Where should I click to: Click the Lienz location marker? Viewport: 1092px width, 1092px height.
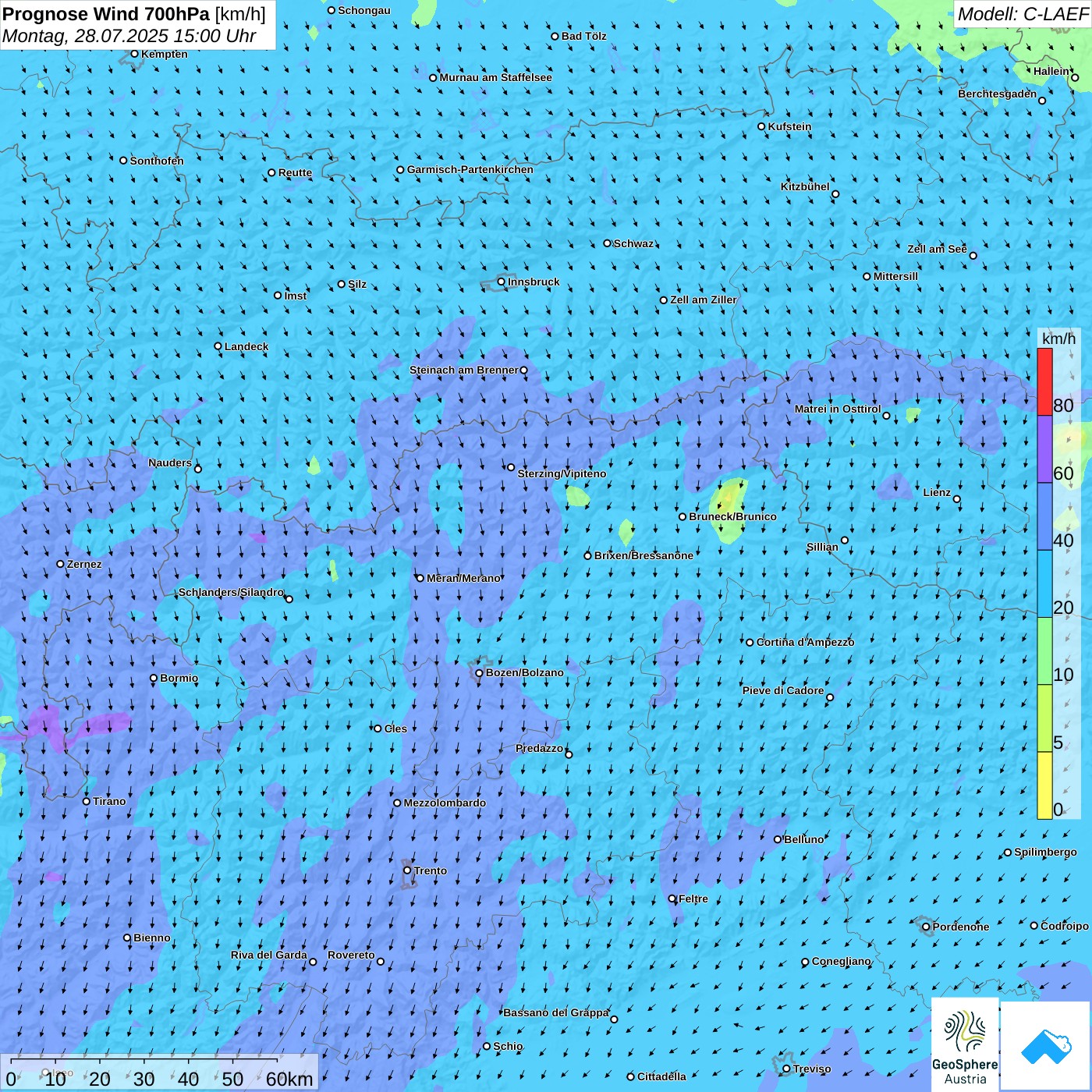[x=957, y=499]
